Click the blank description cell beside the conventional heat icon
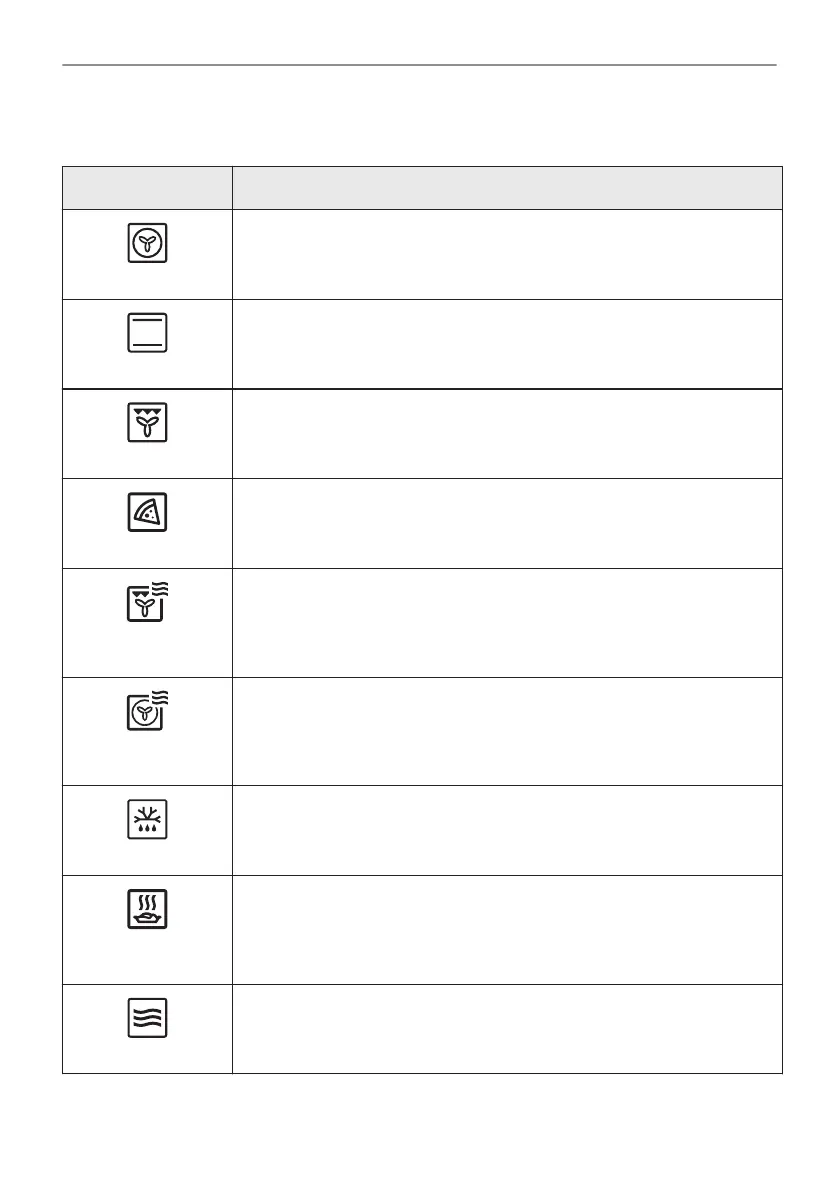This screenshot has height=1191, width=839. (x=507, y=343)
